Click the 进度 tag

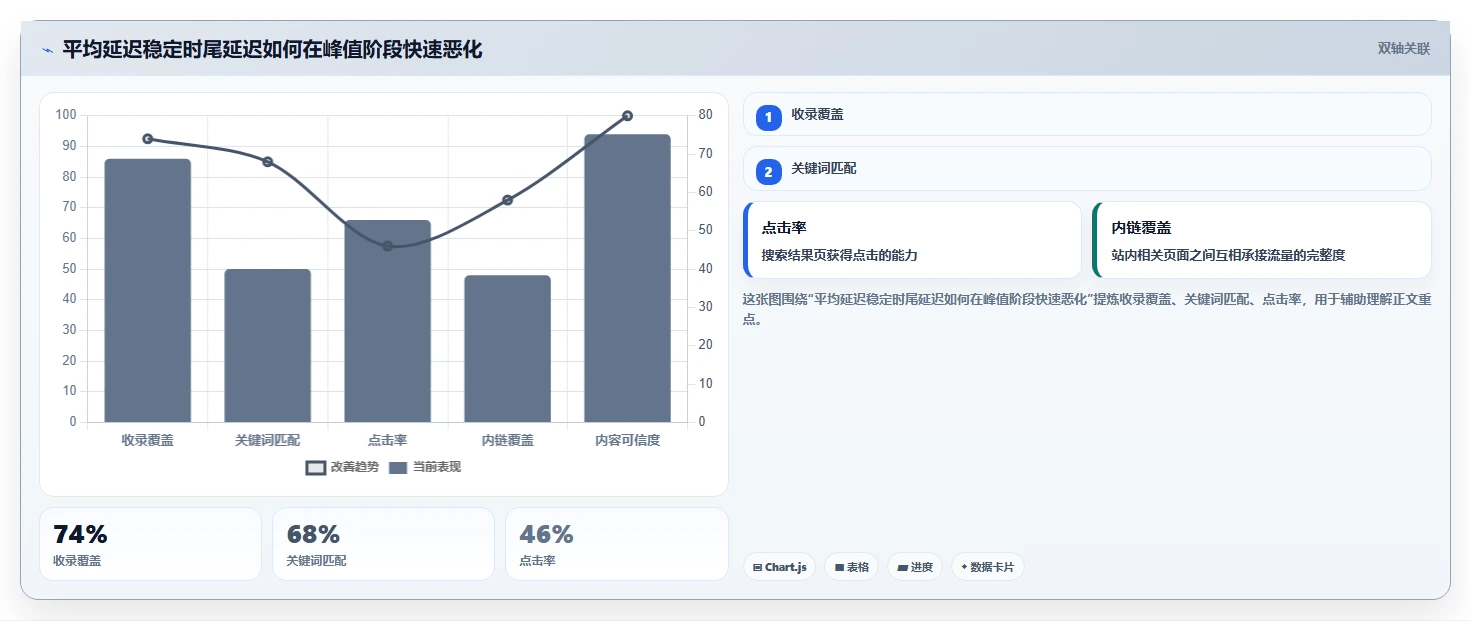click(x=915, y=567)
